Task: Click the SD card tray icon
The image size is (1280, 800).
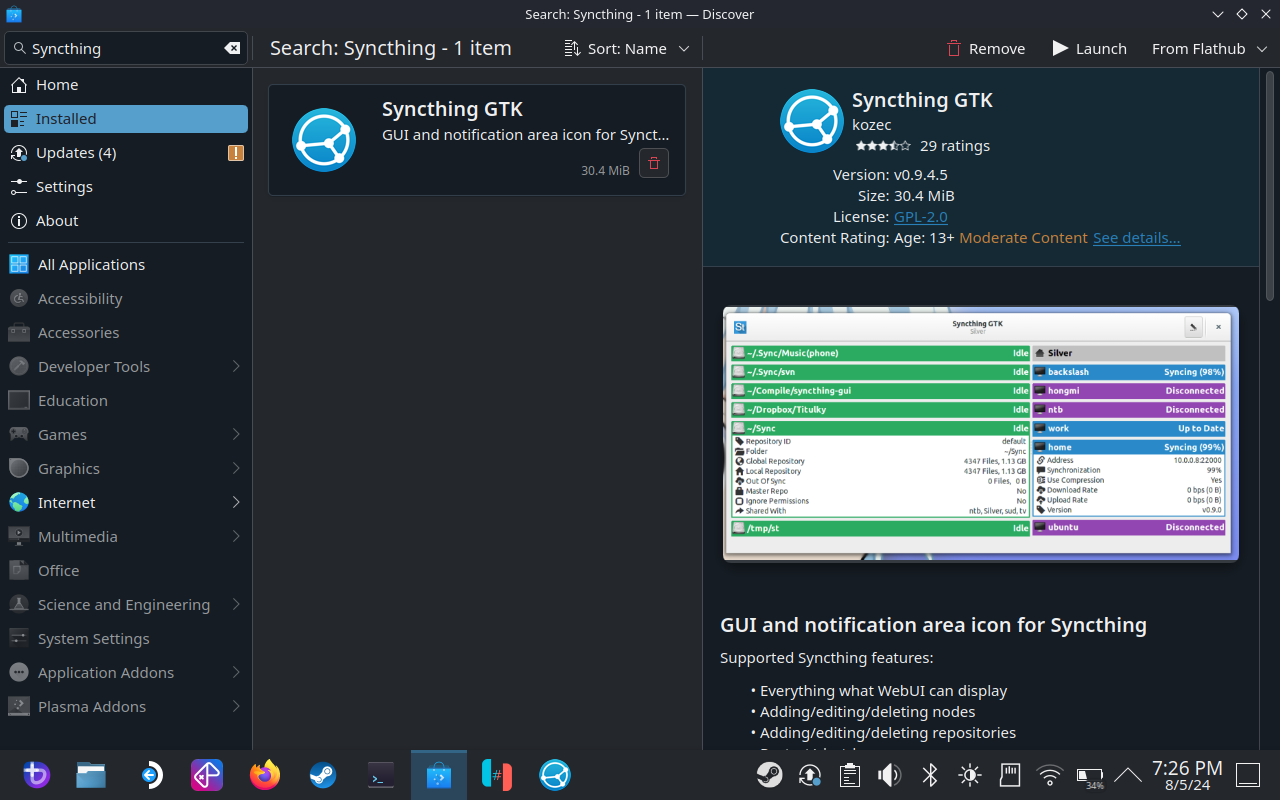Action: tap(1010, 775)
